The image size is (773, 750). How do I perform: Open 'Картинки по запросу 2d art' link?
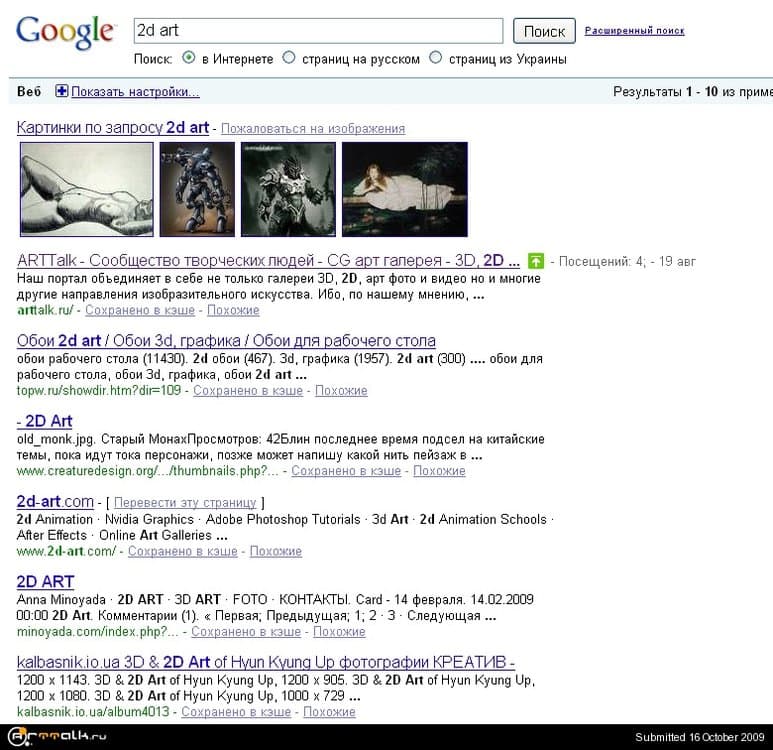[x=113, y=127]
